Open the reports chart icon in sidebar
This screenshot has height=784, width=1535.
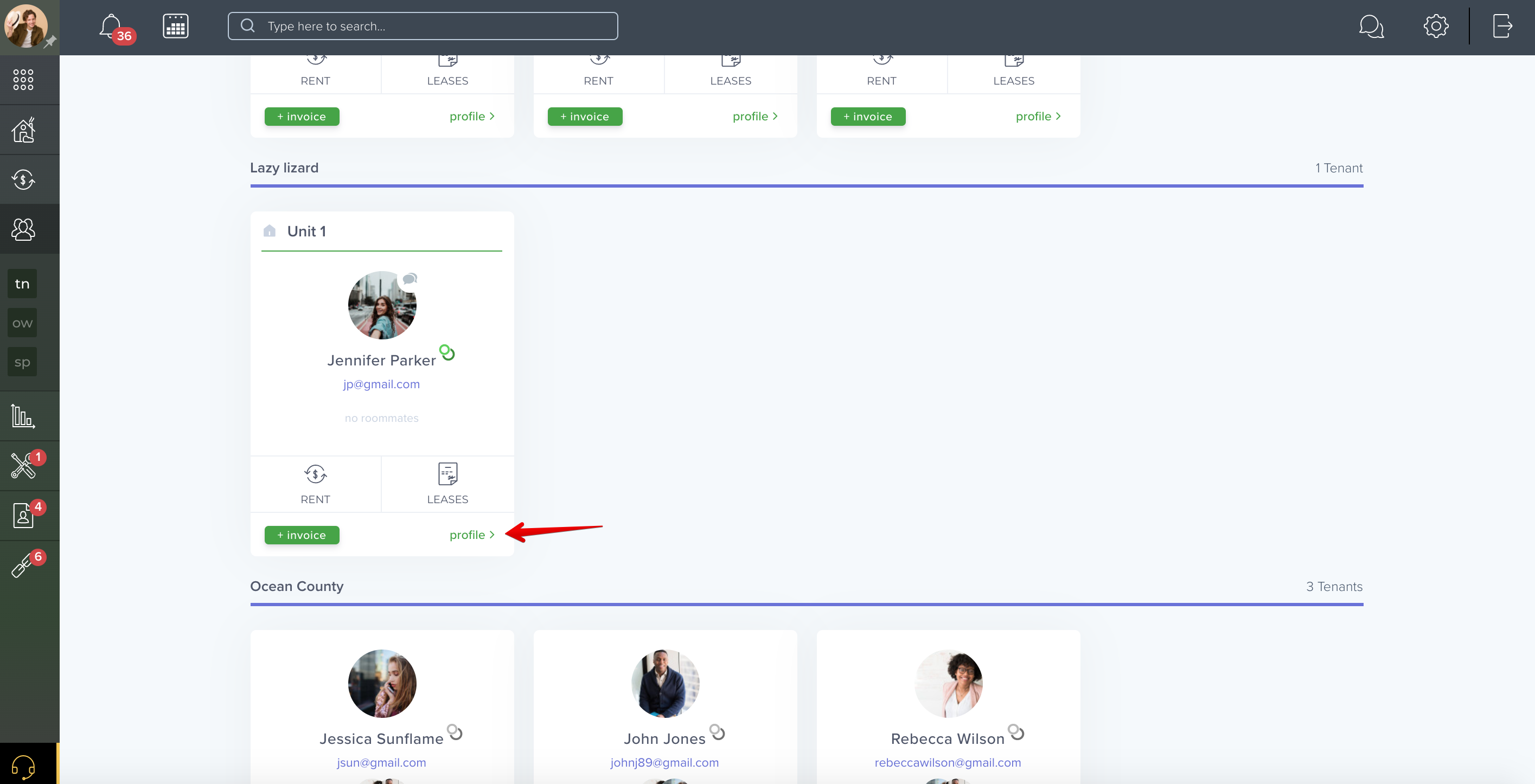[x=23, y=416]
